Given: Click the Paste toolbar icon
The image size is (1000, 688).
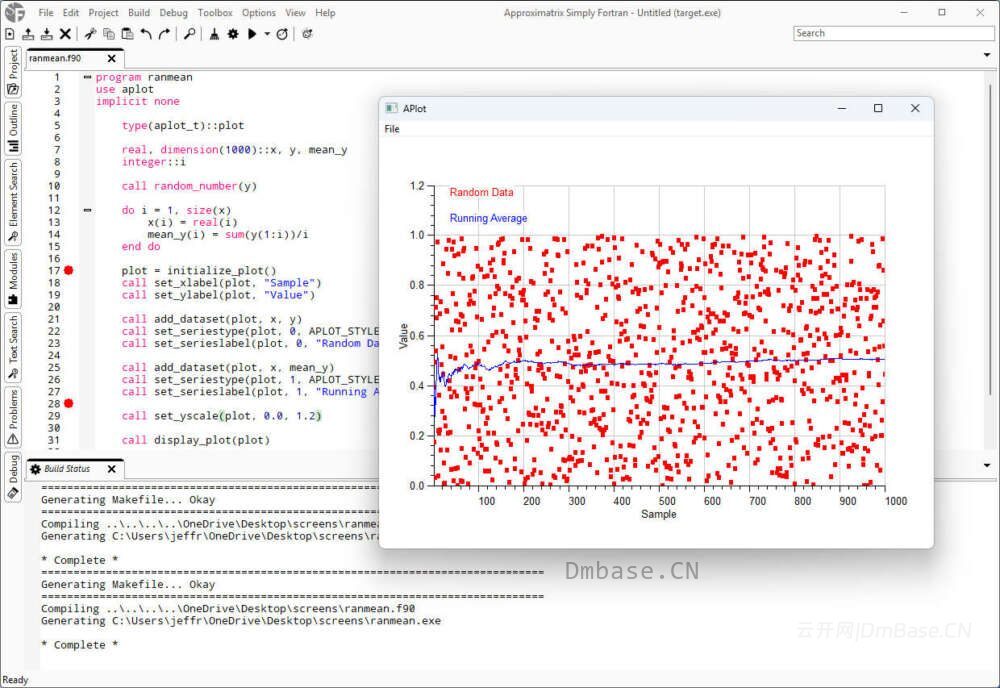Looking at the screenshot, I should [127, 34].
